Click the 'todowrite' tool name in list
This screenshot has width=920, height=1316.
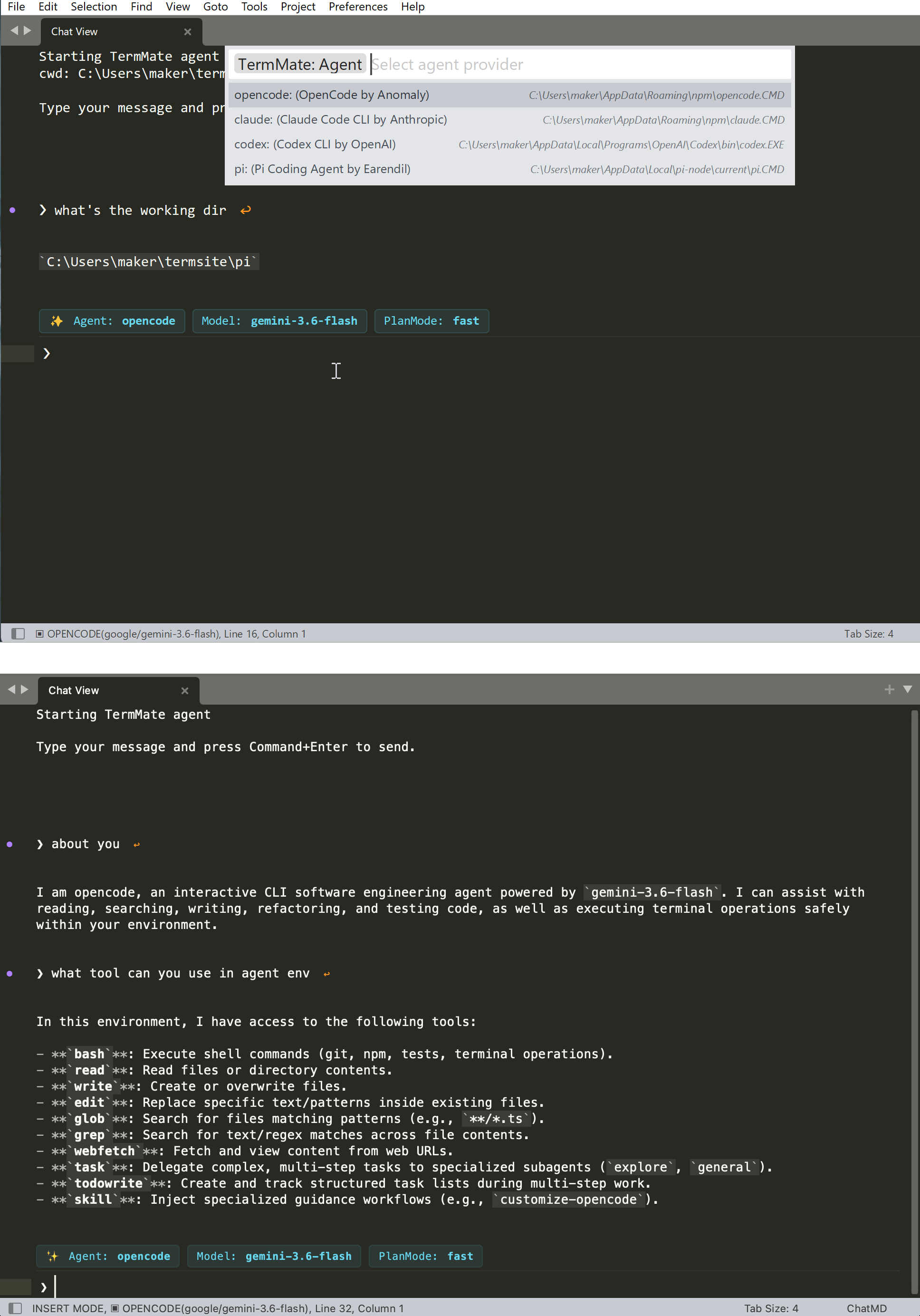click(108, 1183)
